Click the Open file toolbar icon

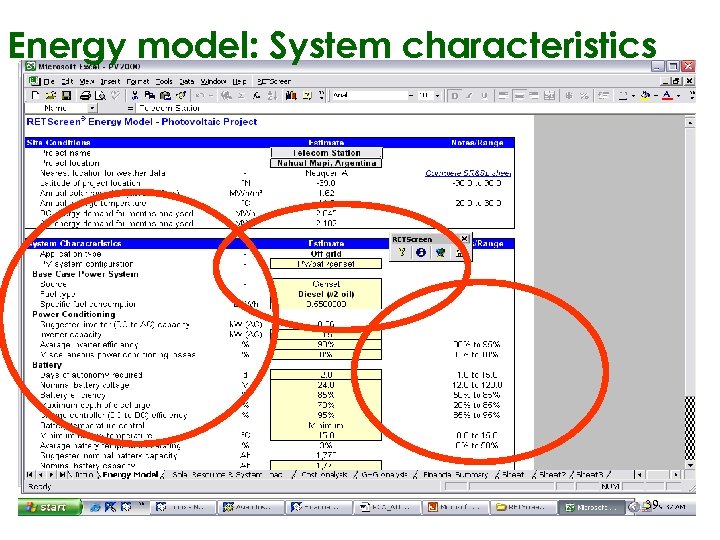[51, 96]
